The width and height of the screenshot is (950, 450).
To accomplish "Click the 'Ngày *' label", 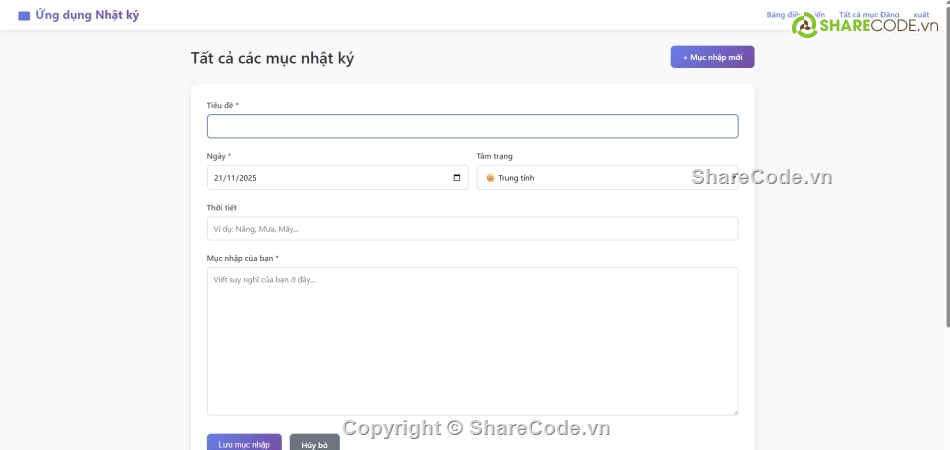I will tap(218, 156).
